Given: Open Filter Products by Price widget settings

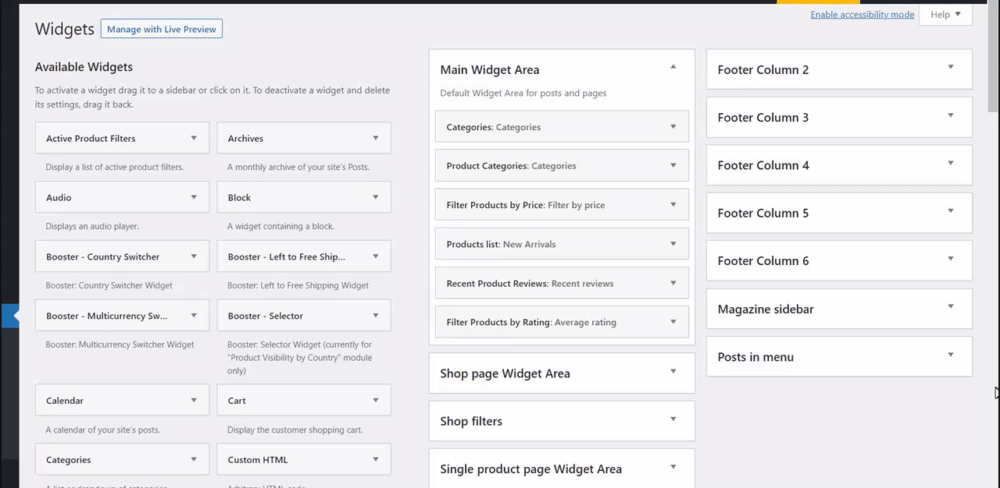Looking at the screenshot, I should 673,205.
